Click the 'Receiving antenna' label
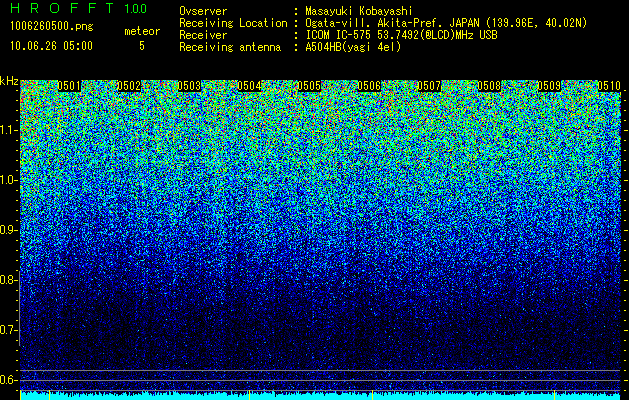Image resolution: width=629 pixels, height=400 pixels. click(230, 47)
